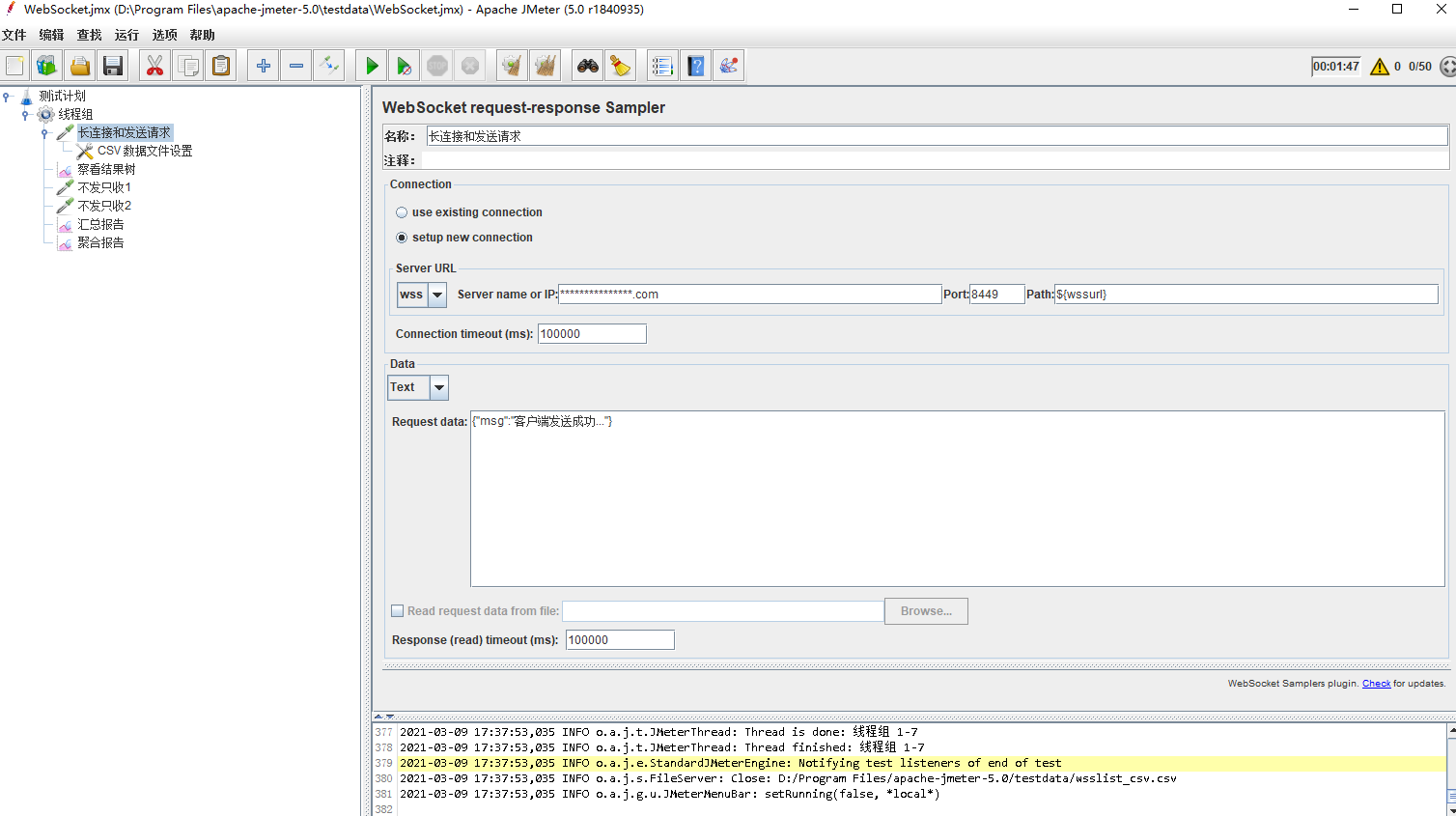Click the Save test plan icon
The width and height of the screenshot is (1456, 816).
coord(113,65)
